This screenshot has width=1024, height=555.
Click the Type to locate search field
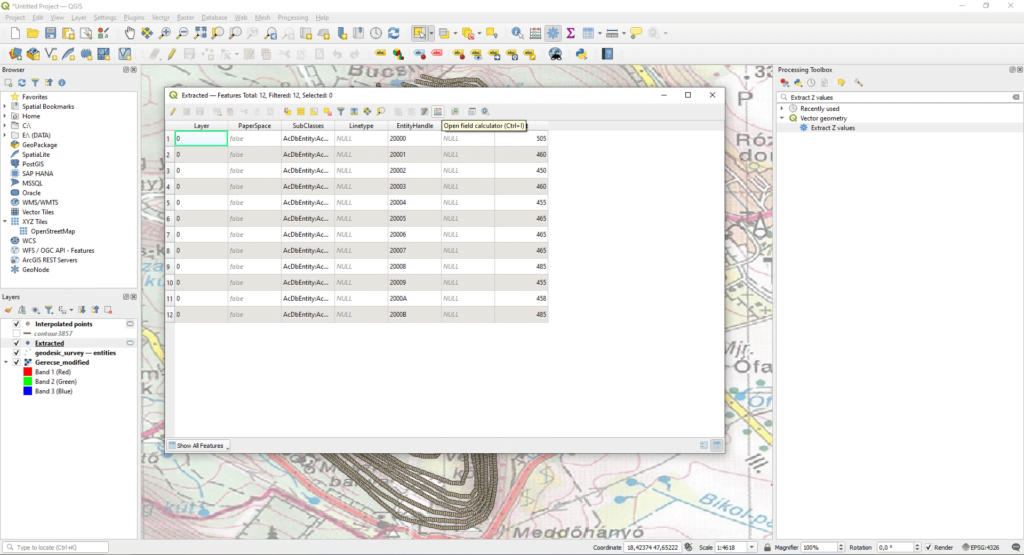pyautogui.click(x=56, y=547)
